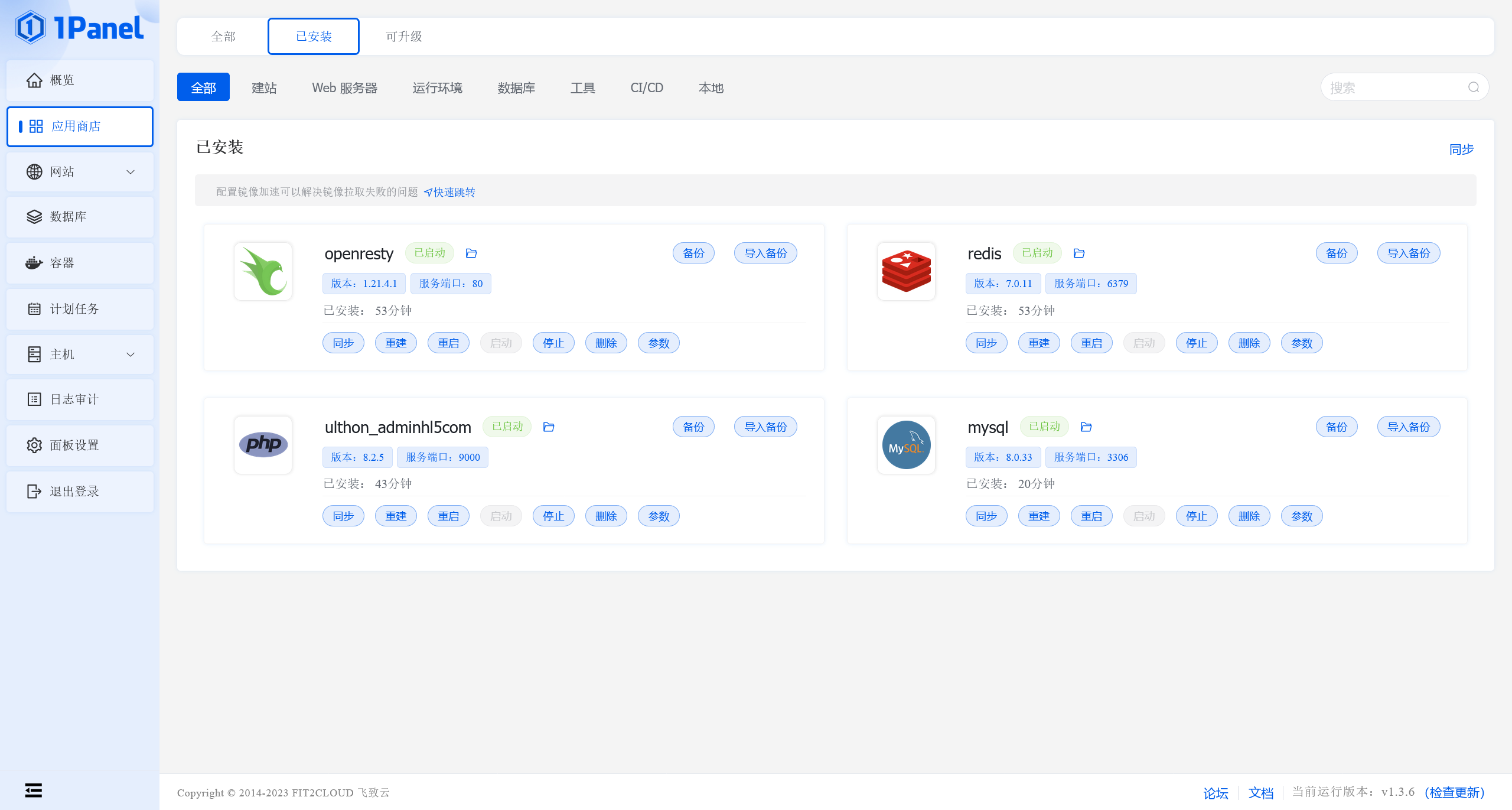The height and width of the screenshot is (810, 1512).
Task: Click the php app logo
Action: [x=263, y=445]
